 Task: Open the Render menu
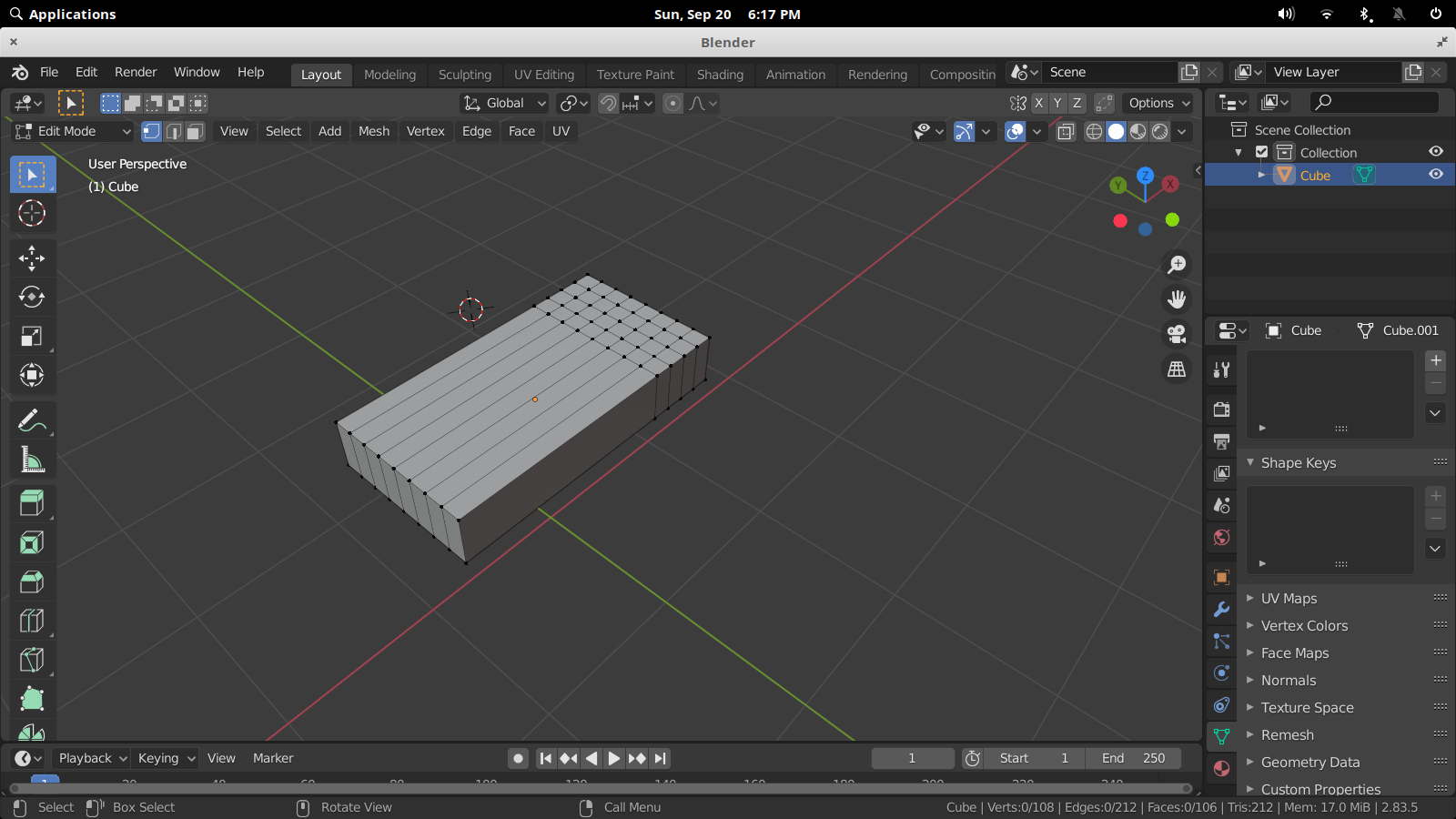(136, 72)
